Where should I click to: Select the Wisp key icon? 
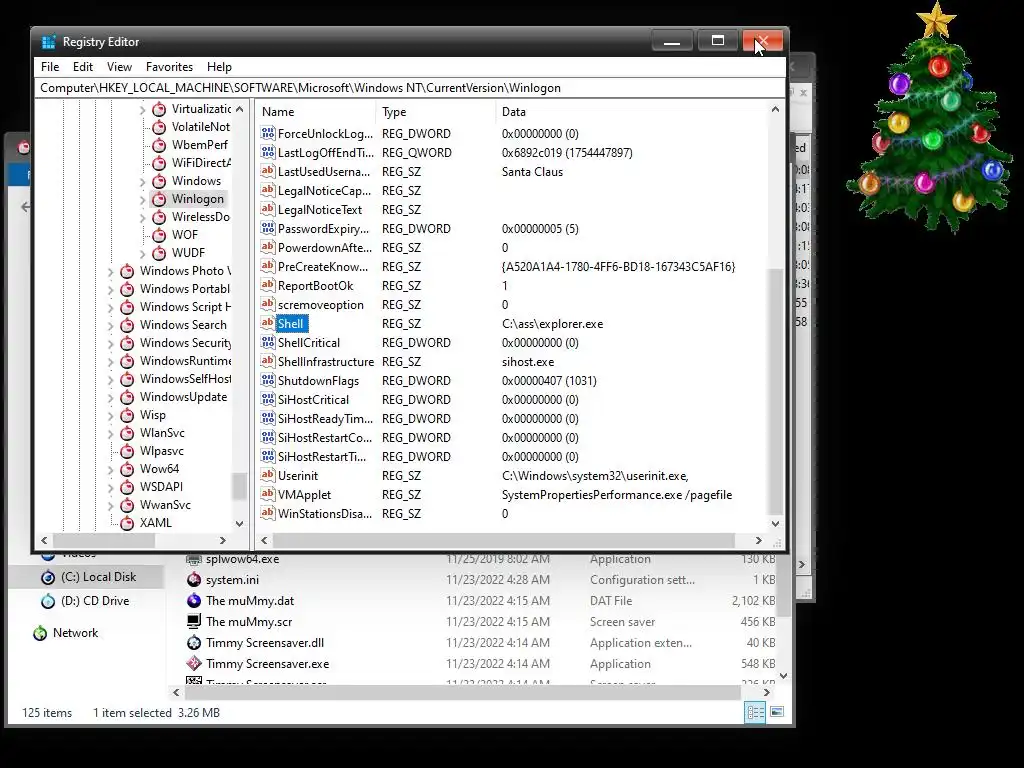coord(127,415)
